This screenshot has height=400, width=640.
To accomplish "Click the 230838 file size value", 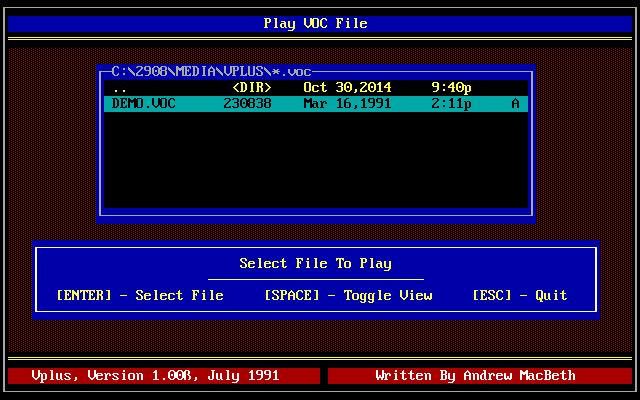I will pyautogui.click(x=247, y=104).
